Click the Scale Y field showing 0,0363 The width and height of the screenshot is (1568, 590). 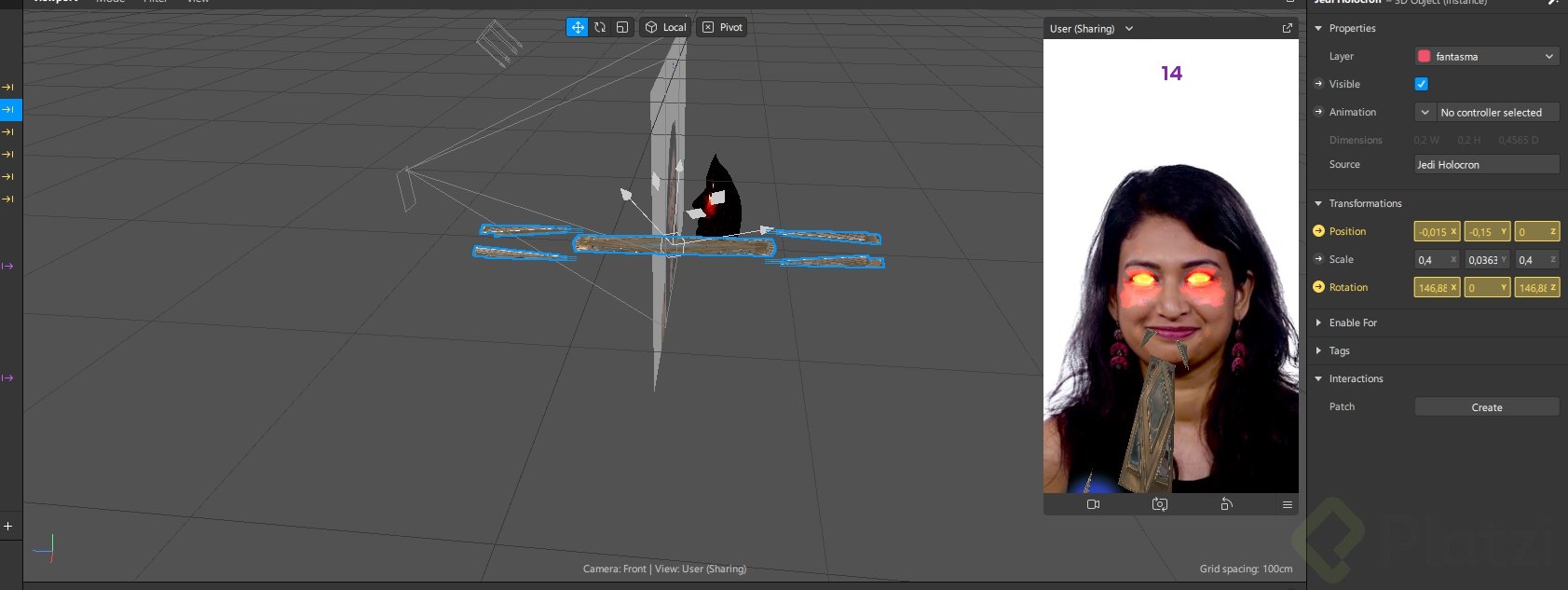[1487, 259]
